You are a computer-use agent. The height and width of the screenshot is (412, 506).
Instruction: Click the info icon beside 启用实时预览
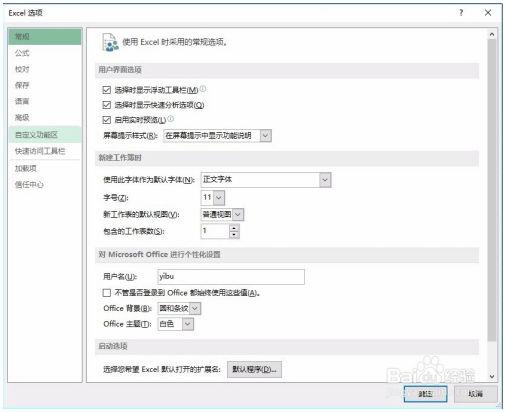[170, 118]
